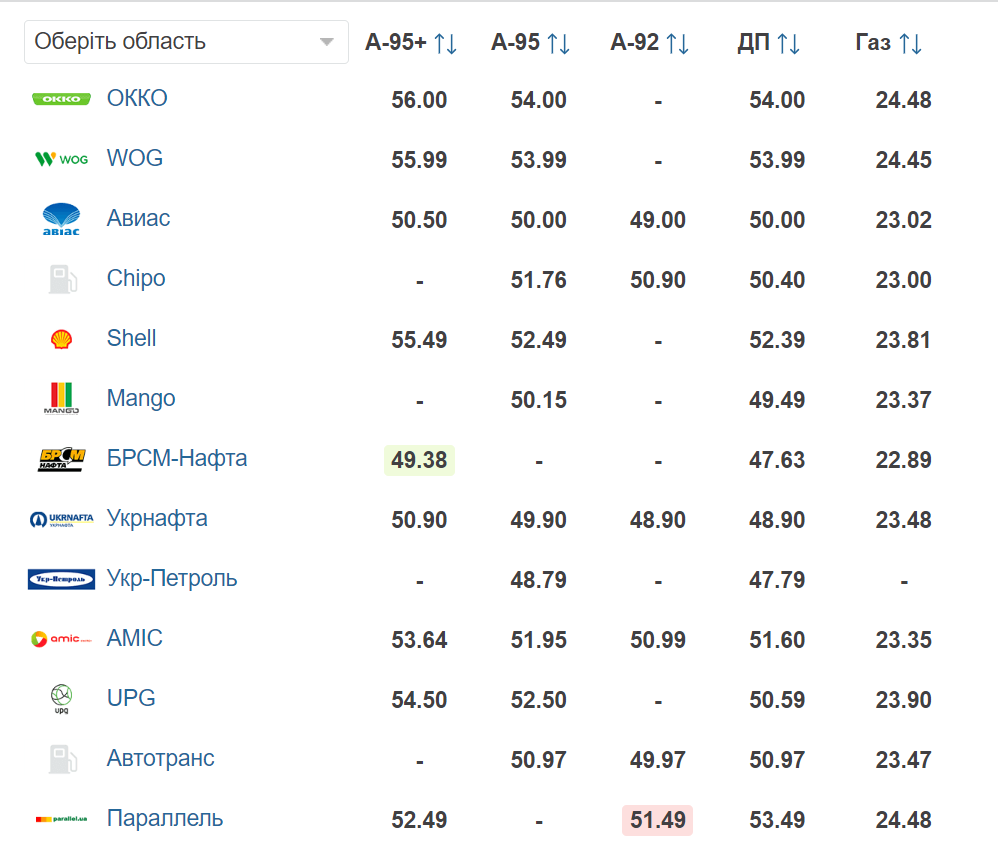This screenshot has width=998, height=852.
Task: Sort by the A-95 column arrows
Action: 559,43
